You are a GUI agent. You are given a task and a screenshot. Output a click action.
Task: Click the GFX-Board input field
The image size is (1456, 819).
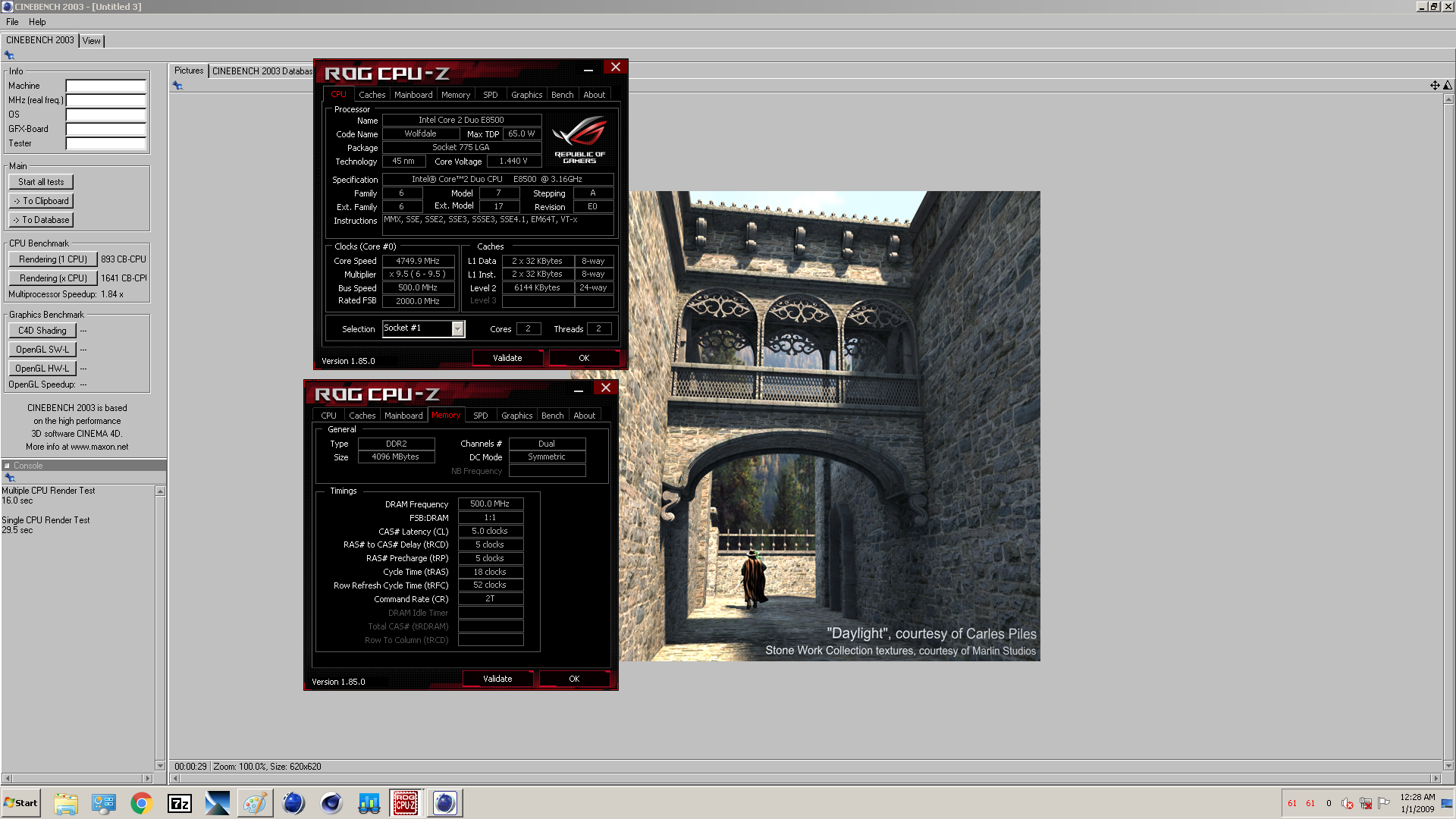coord(105,129)
